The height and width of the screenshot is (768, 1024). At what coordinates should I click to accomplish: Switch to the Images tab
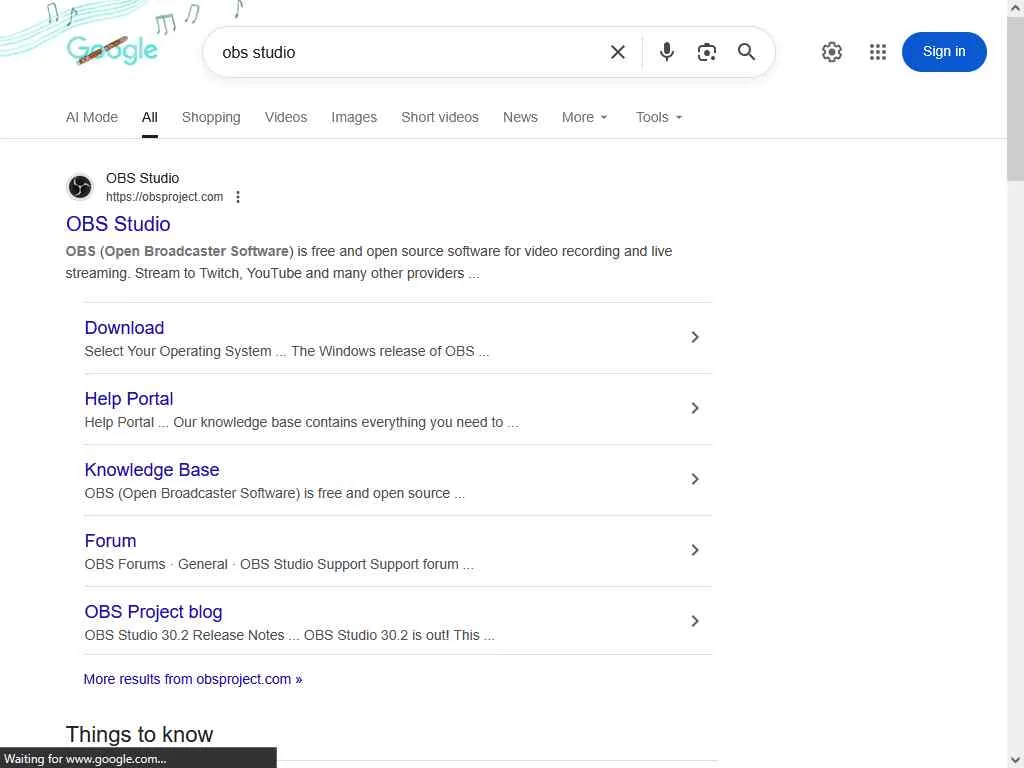pyautogui.click(x=354, y=117)
